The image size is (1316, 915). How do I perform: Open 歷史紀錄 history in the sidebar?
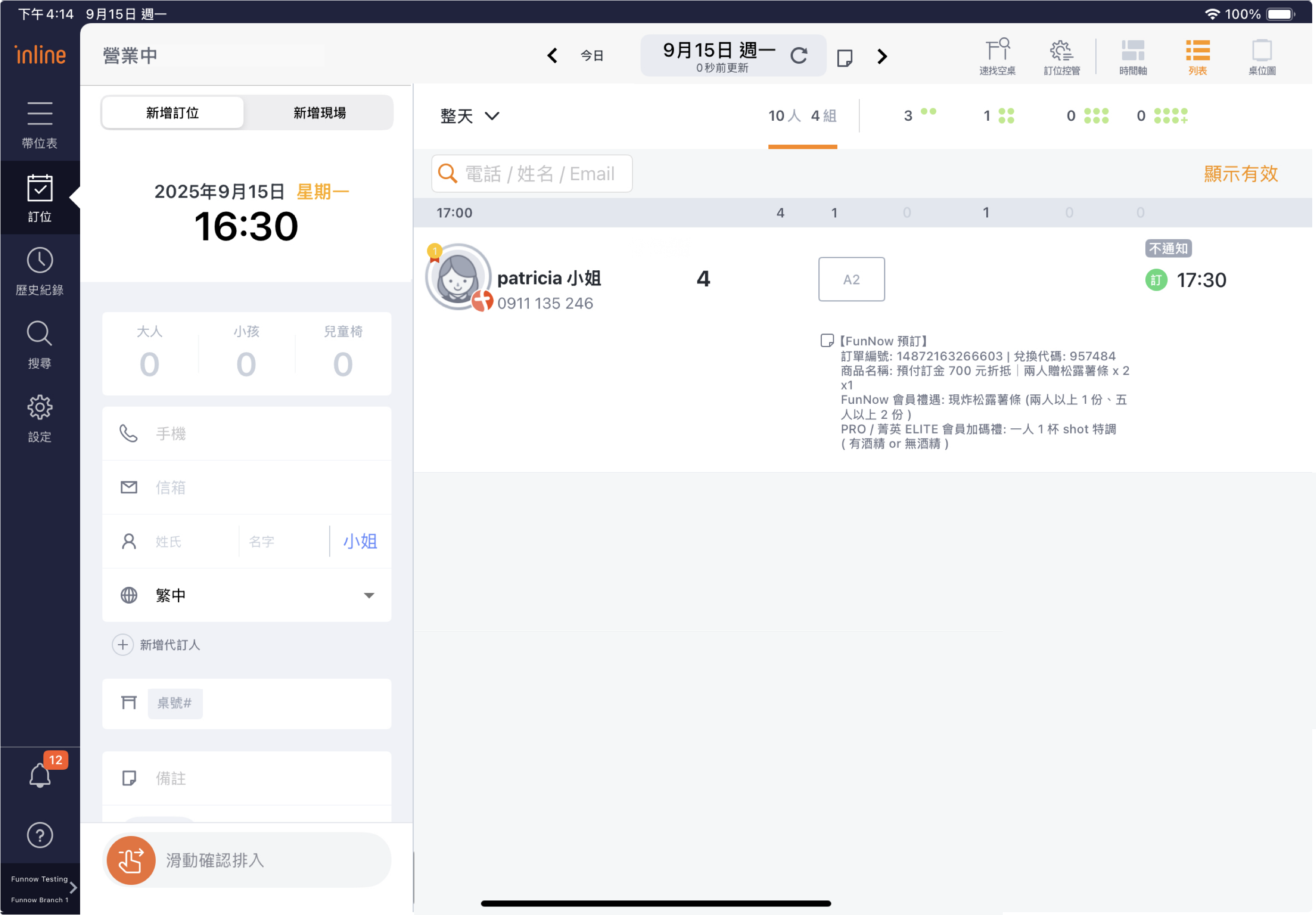(x=40, y=272)
